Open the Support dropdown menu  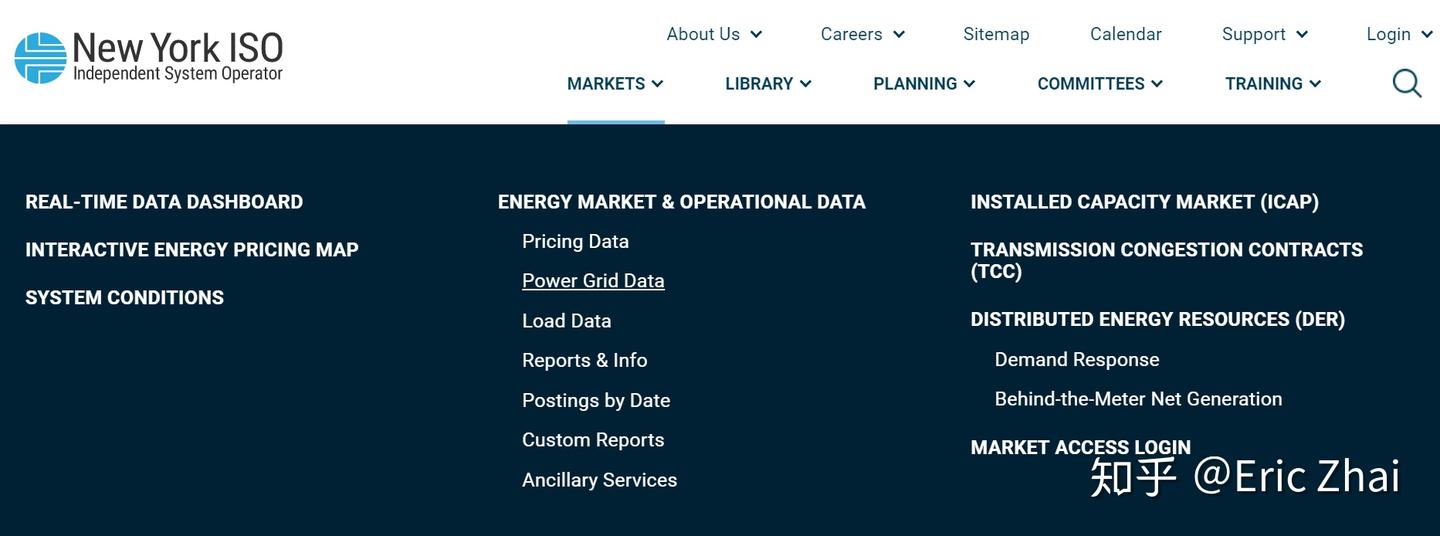pos(1264,34)
